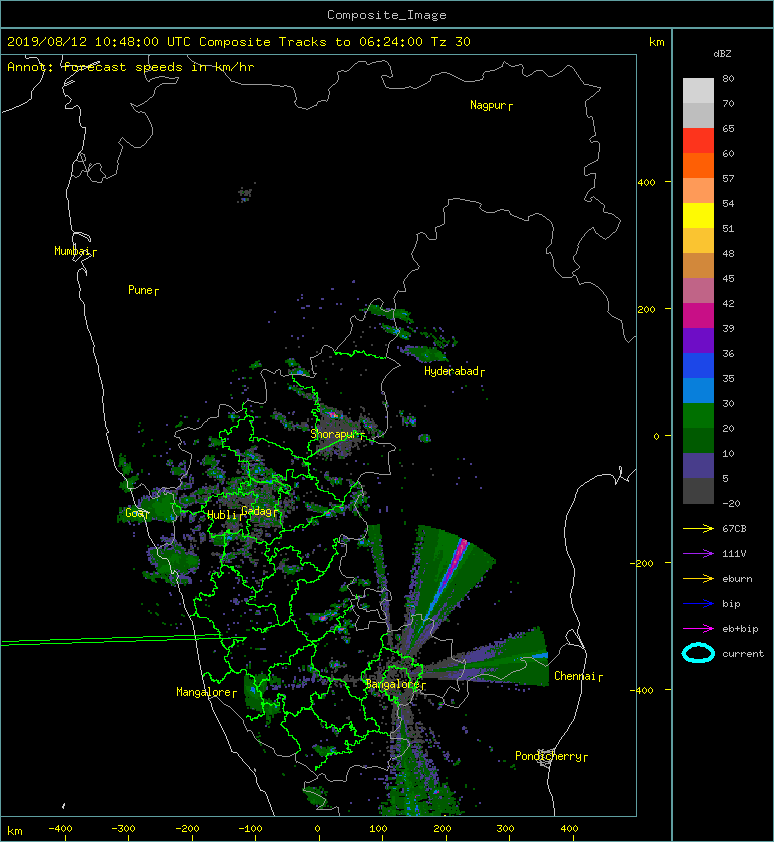Screen dimensions: 774x842
Task: Click the forecast speeds annotation text
Action: point(131,67)
